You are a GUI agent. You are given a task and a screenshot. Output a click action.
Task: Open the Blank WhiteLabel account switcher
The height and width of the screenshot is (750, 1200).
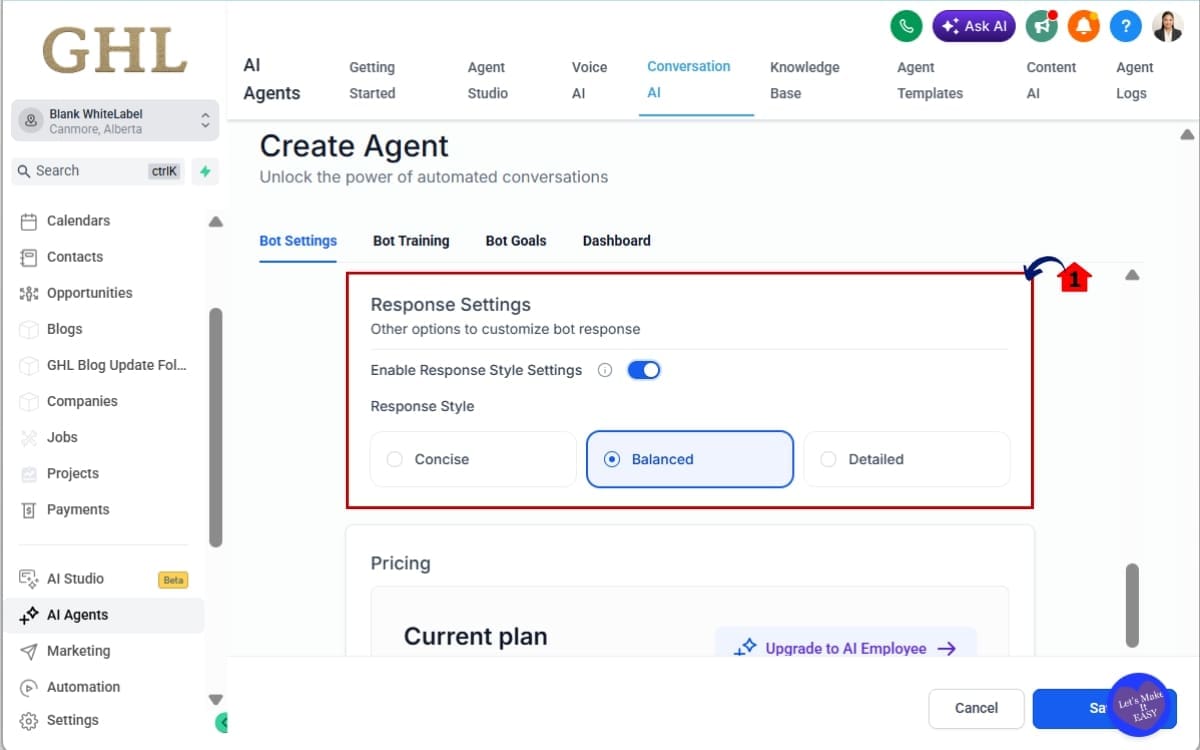click(115, 121)
